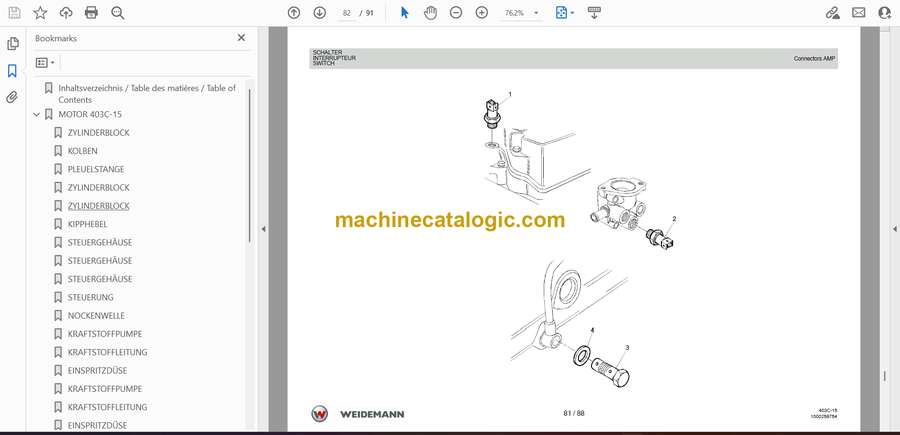Image resolution: width=900 pixels, height=435 pixels.
Task: Open the first KRAFTSTOFFLEITUNG bookmark
Action: 107,352
